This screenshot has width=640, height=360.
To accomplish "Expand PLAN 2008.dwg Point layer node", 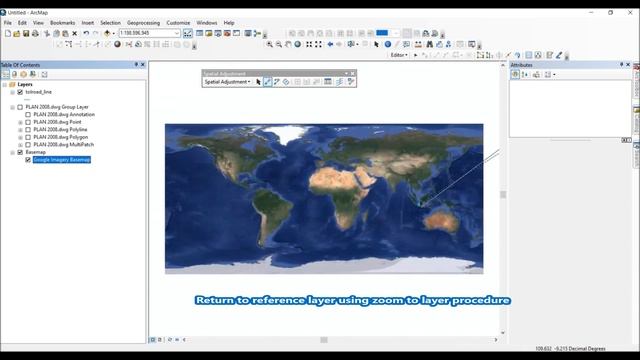I will tap(20, 122).
